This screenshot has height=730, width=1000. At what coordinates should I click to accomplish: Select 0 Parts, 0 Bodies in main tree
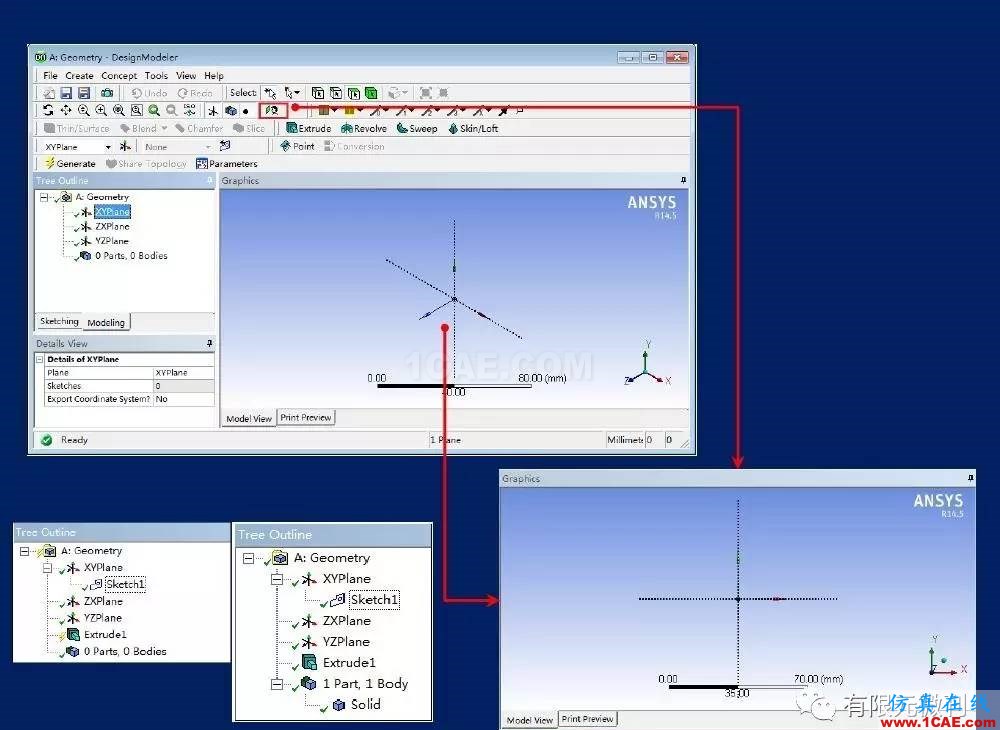click(x=131, y=256)
